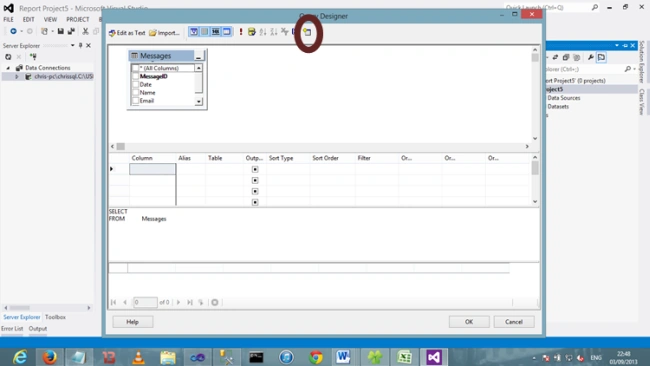Open Solution Explorer search options dropdown

point(635,69)
